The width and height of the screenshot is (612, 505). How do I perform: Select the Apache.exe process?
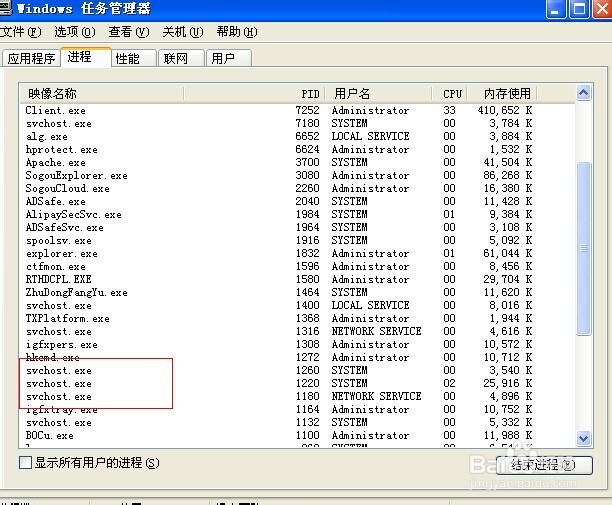coord(297,162)
